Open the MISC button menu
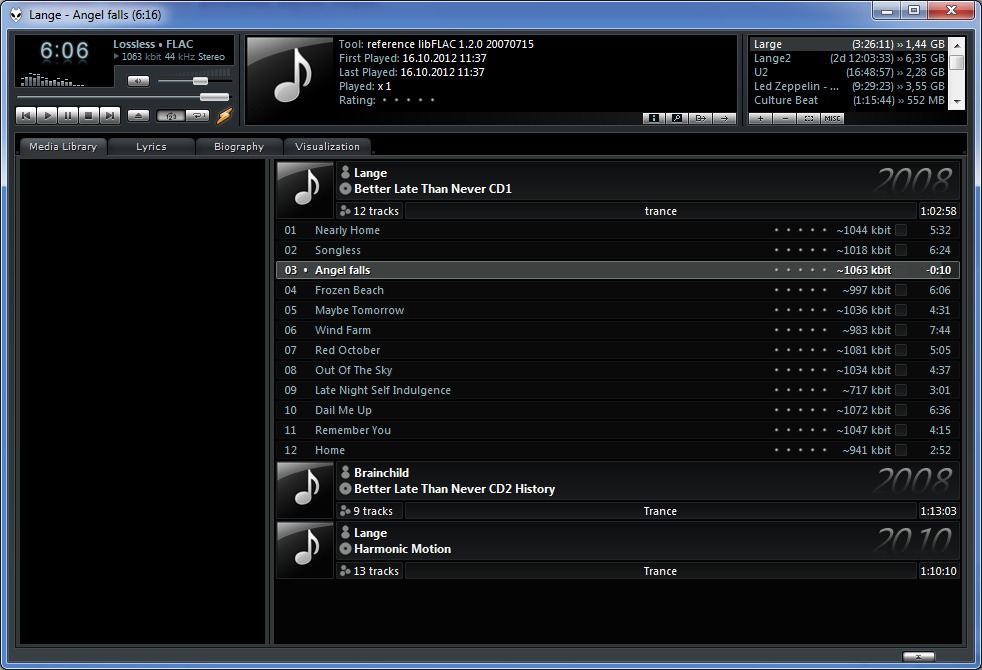 (832, 118)
